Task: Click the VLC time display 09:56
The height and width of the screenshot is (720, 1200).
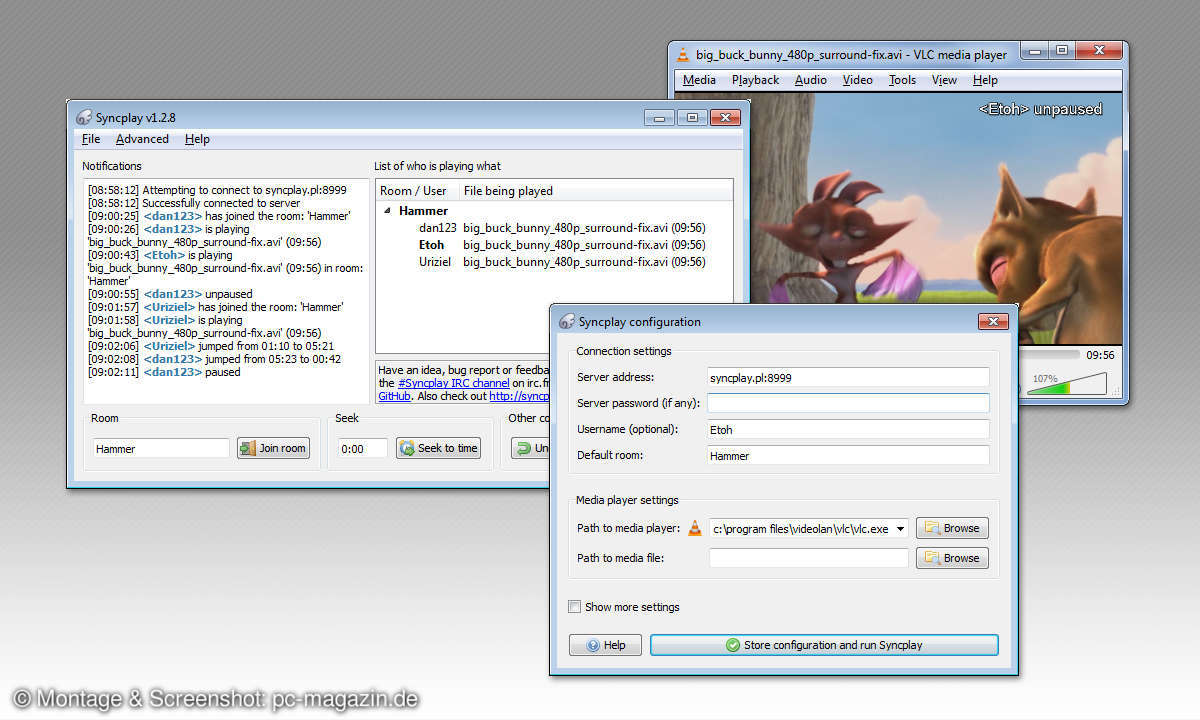Action: click(x=1100, y=355)
